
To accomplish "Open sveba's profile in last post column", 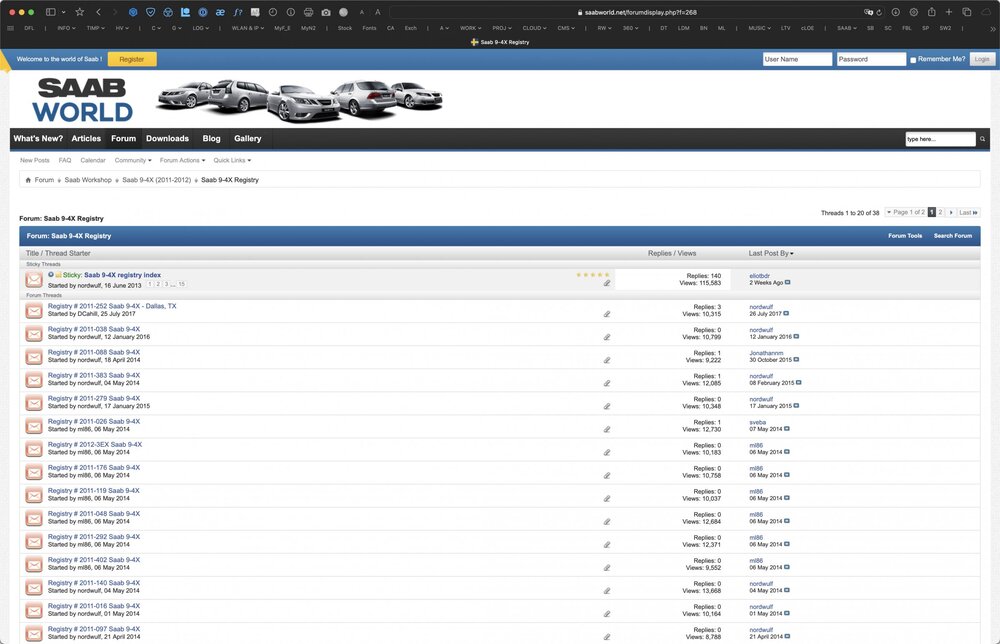I will point(758,422).
